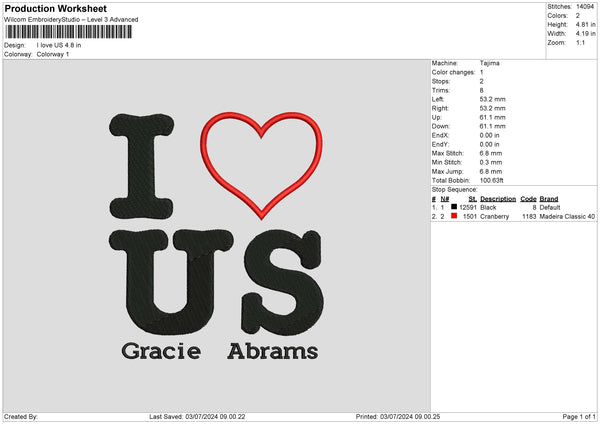Click the Machine value Tajima
The width and height of the screenshot is (600, 424).
click(489, 63)
